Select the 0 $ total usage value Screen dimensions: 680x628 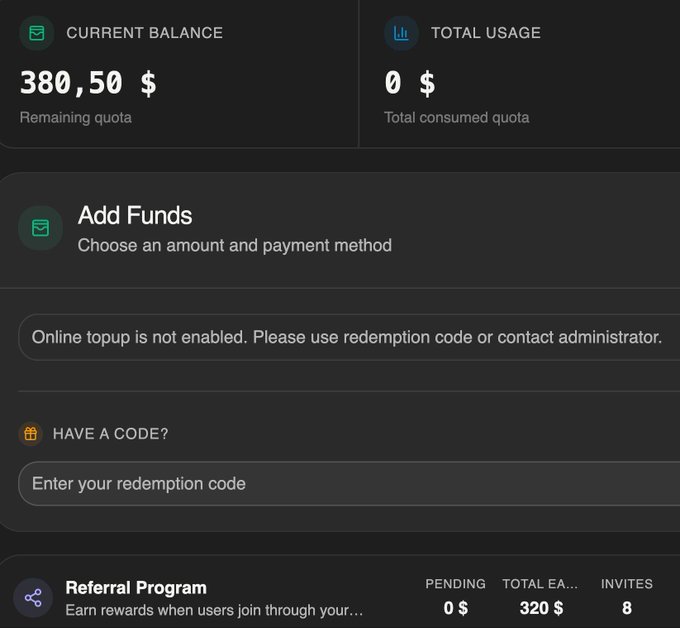410,83
